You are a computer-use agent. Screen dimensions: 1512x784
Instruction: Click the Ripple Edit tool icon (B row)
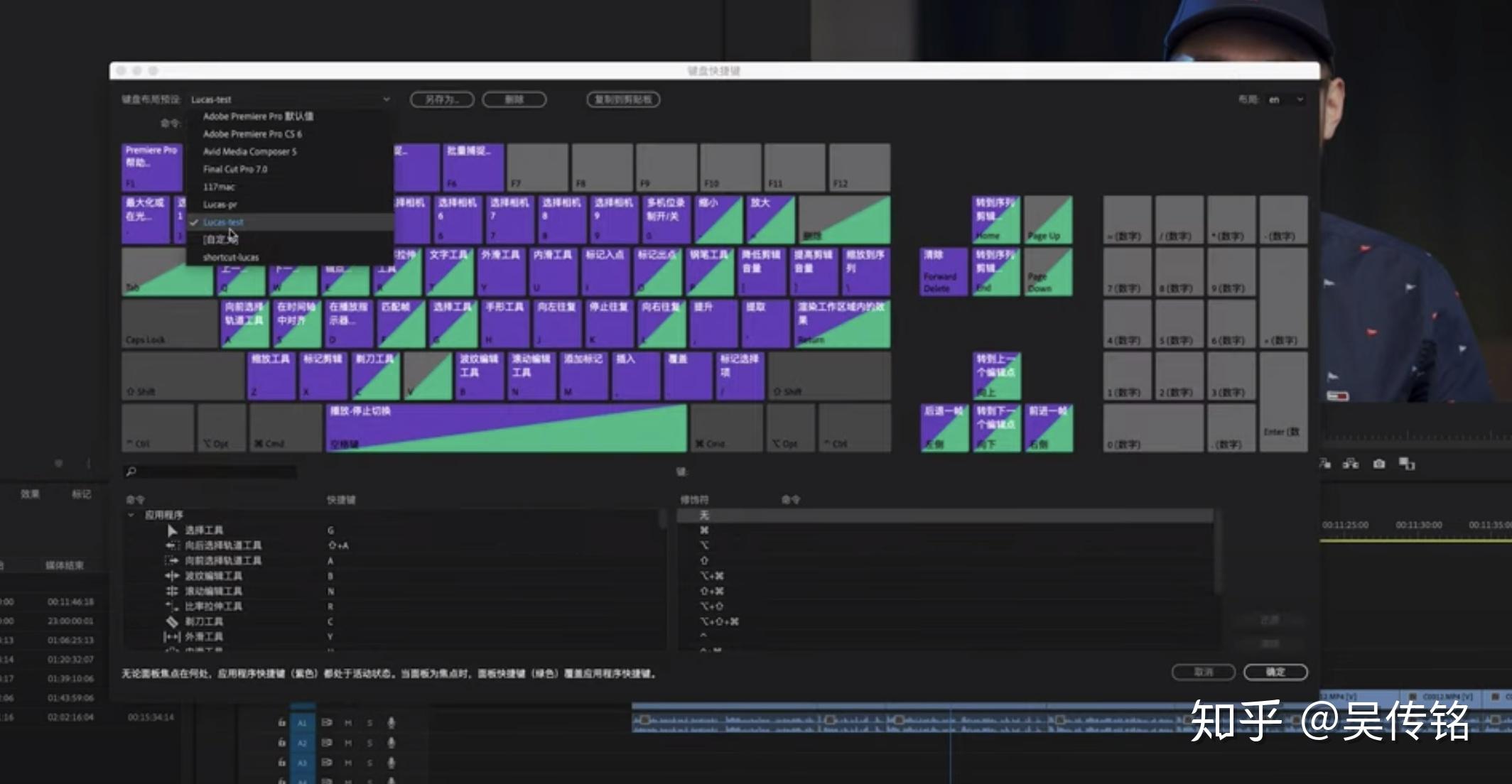coord(172,576)
